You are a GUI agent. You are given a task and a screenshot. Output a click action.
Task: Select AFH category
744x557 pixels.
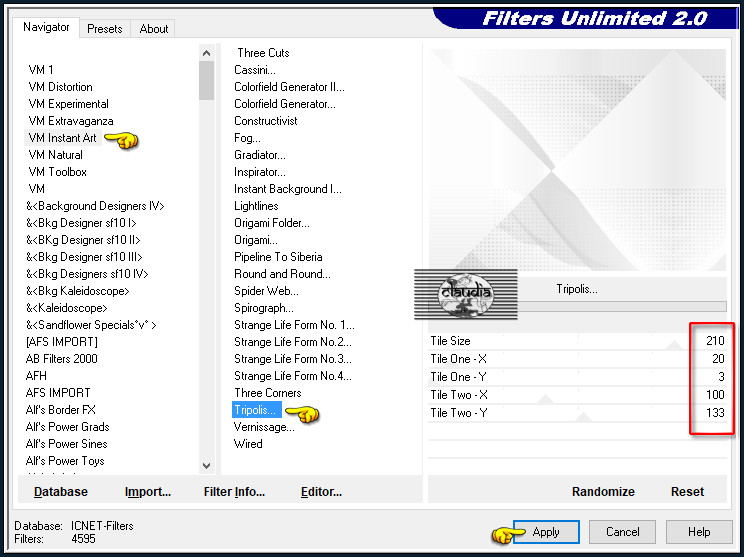click(36, 376)
